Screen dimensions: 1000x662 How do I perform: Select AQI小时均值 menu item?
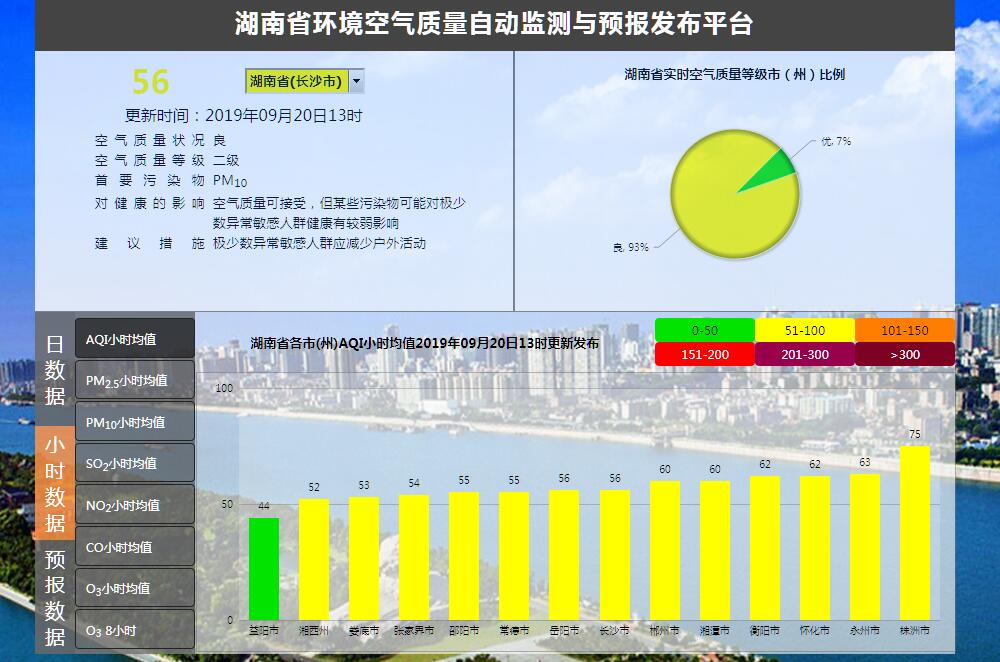tap(135, 339)
